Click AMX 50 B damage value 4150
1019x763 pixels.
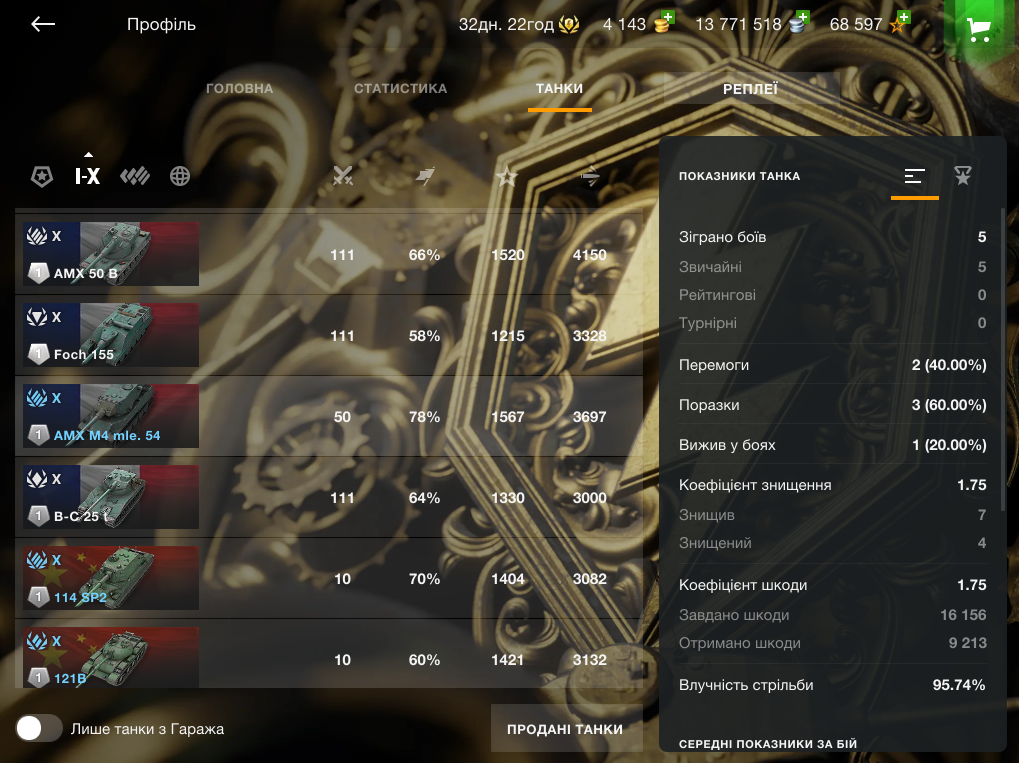(589, 255)
